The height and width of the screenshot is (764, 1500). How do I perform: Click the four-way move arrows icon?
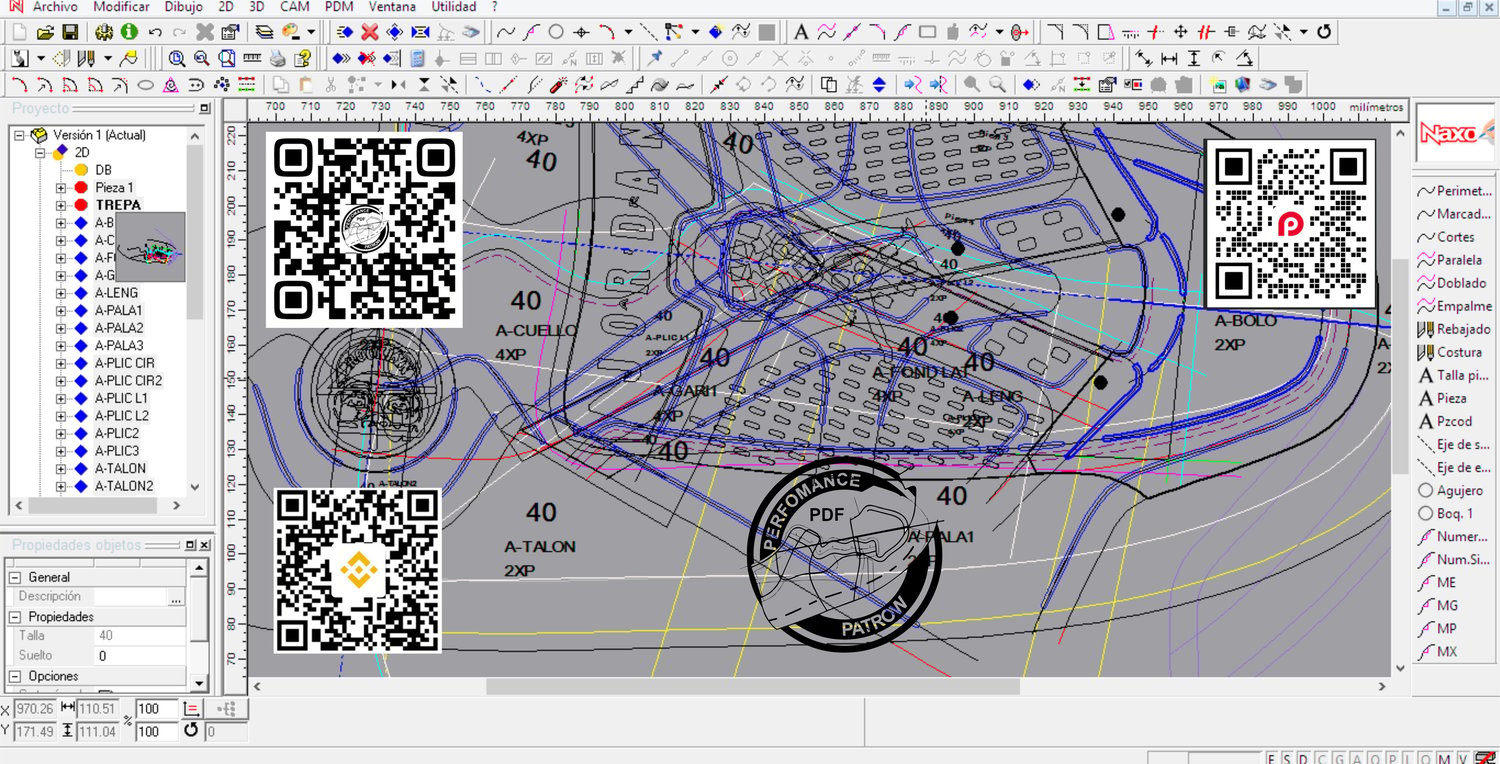1180,32
